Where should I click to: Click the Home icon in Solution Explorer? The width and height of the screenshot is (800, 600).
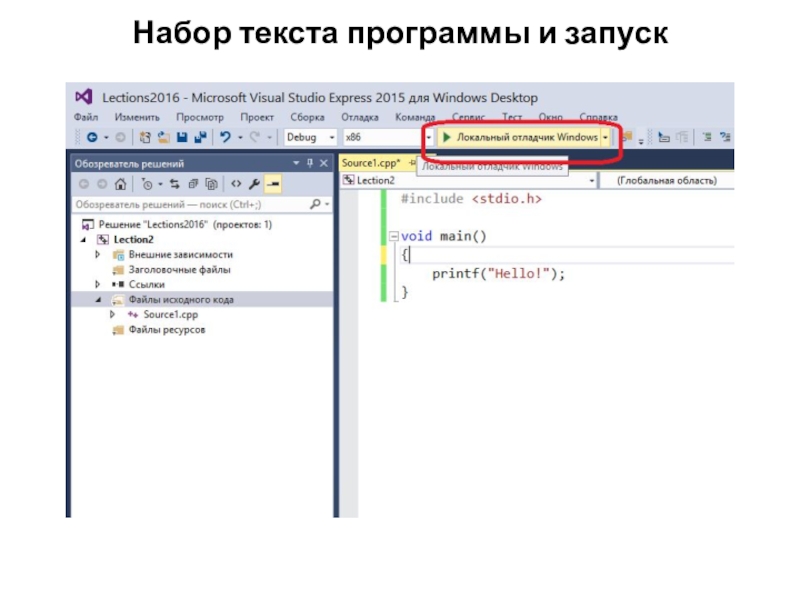[x=120, y=184]
